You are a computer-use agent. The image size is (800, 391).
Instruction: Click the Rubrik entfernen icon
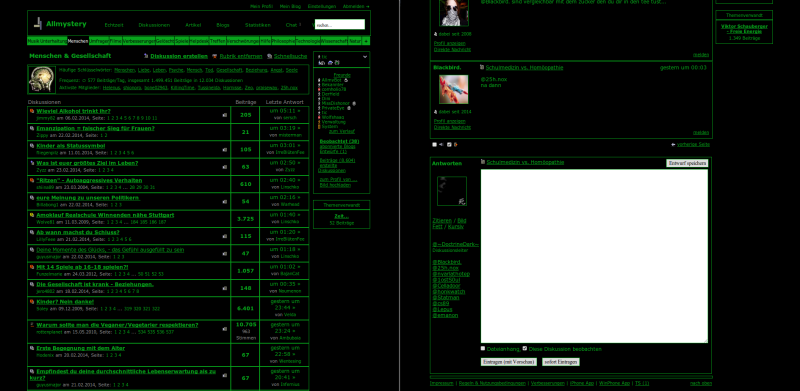[215, 56]
